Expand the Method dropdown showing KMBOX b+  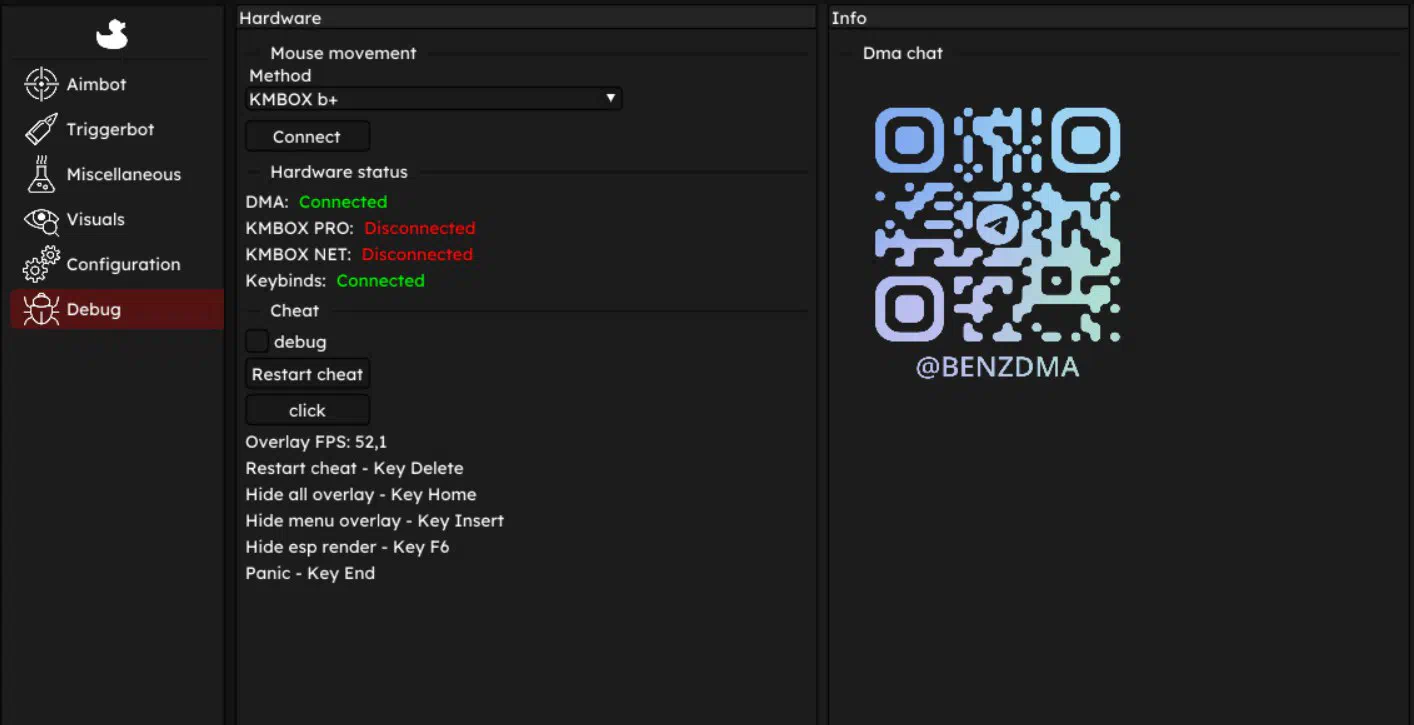click(x=433, y=99)
